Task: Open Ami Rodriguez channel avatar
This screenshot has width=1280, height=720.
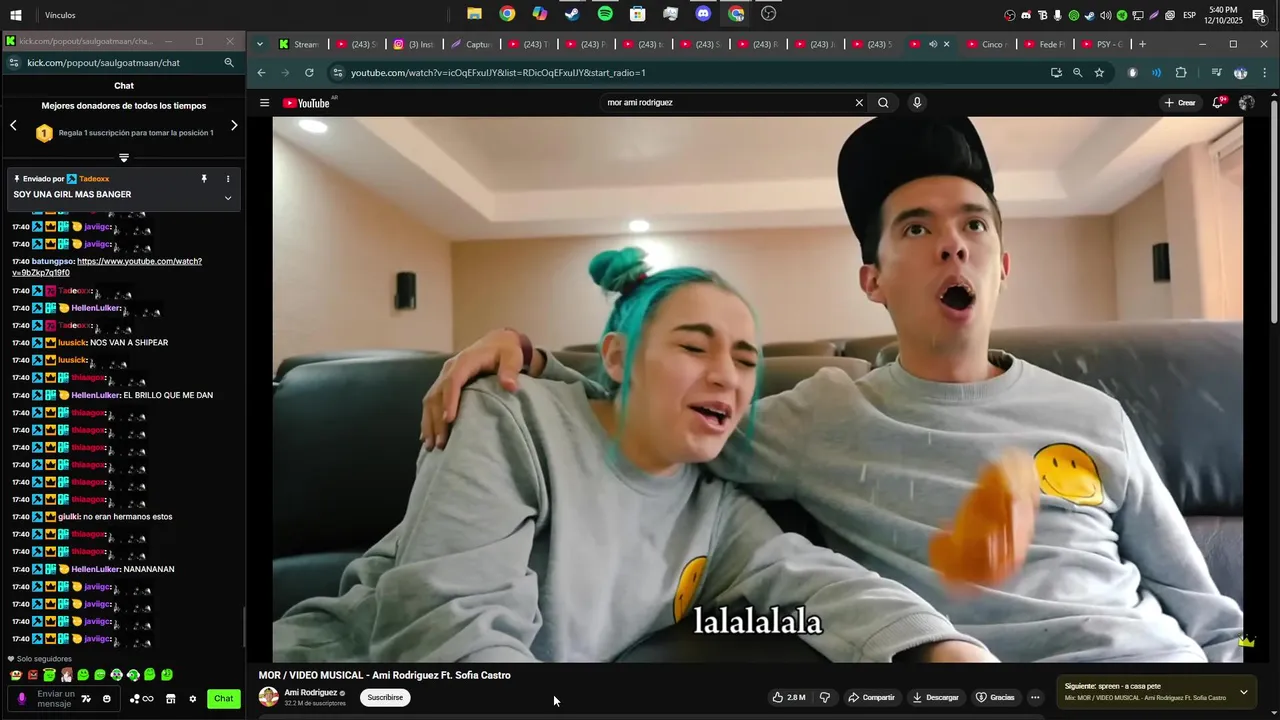Action: coord(269,697)
